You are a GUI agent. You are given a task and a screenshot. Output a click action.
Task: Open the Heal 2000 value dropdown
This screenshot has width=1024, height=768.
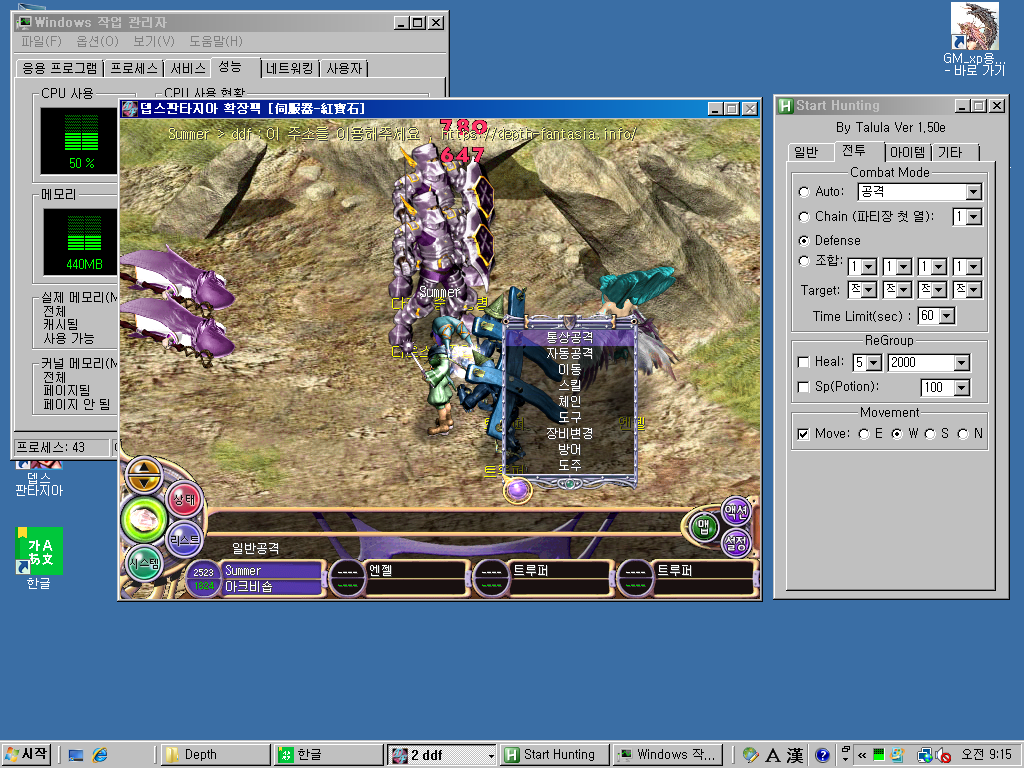[x=962, y=363]
